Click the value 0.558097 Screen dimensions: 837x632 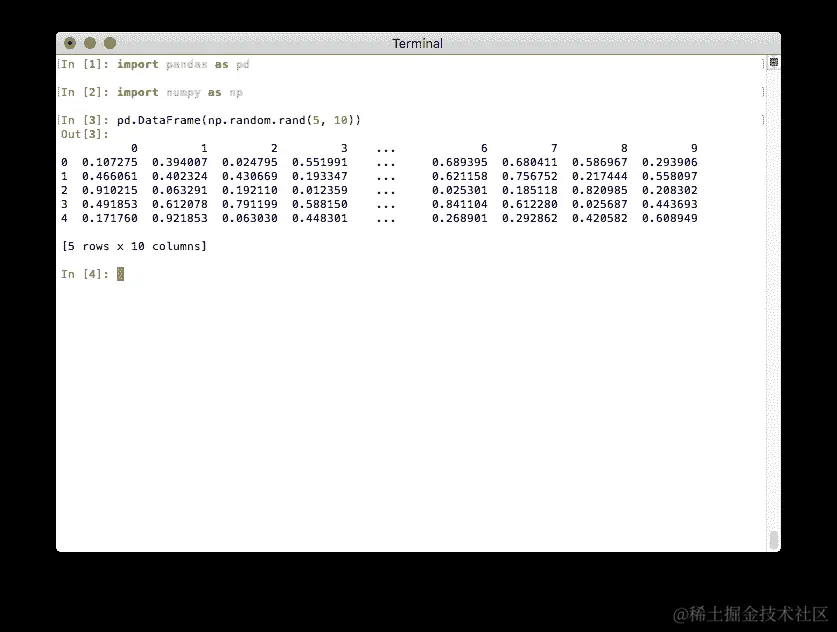[669, 176]
